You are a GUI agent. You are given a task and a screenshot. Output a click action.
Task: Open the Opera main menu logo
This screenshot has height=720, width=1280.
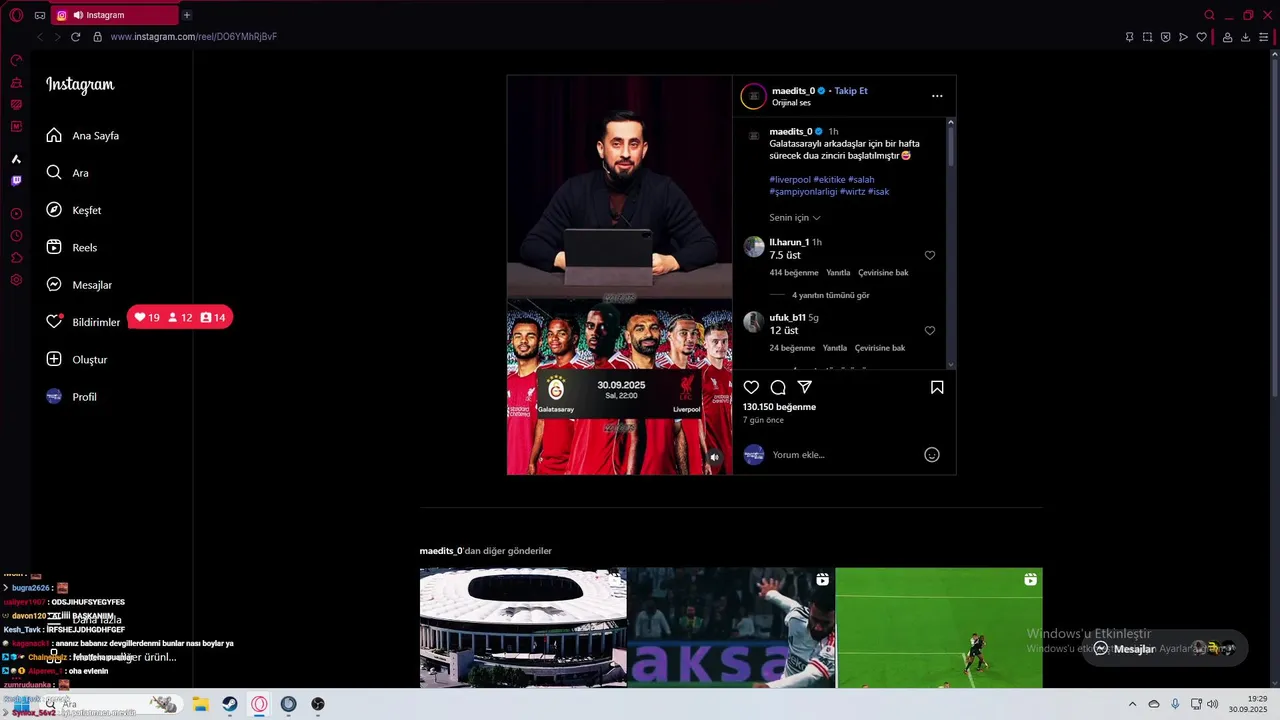point(16,15)
